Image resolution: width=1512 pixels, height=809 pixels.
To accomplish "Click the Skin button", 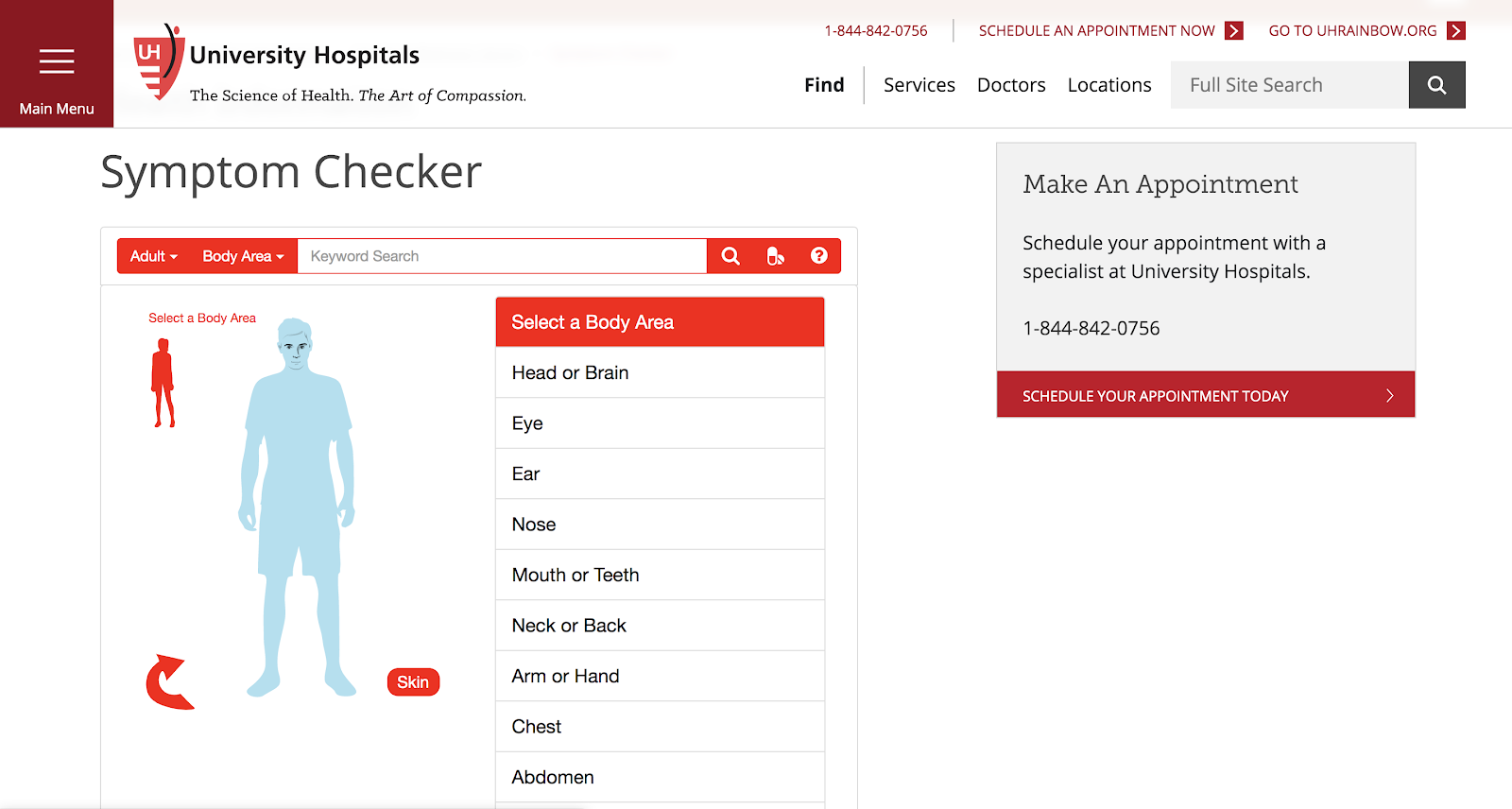I will [x=413, y=682].
